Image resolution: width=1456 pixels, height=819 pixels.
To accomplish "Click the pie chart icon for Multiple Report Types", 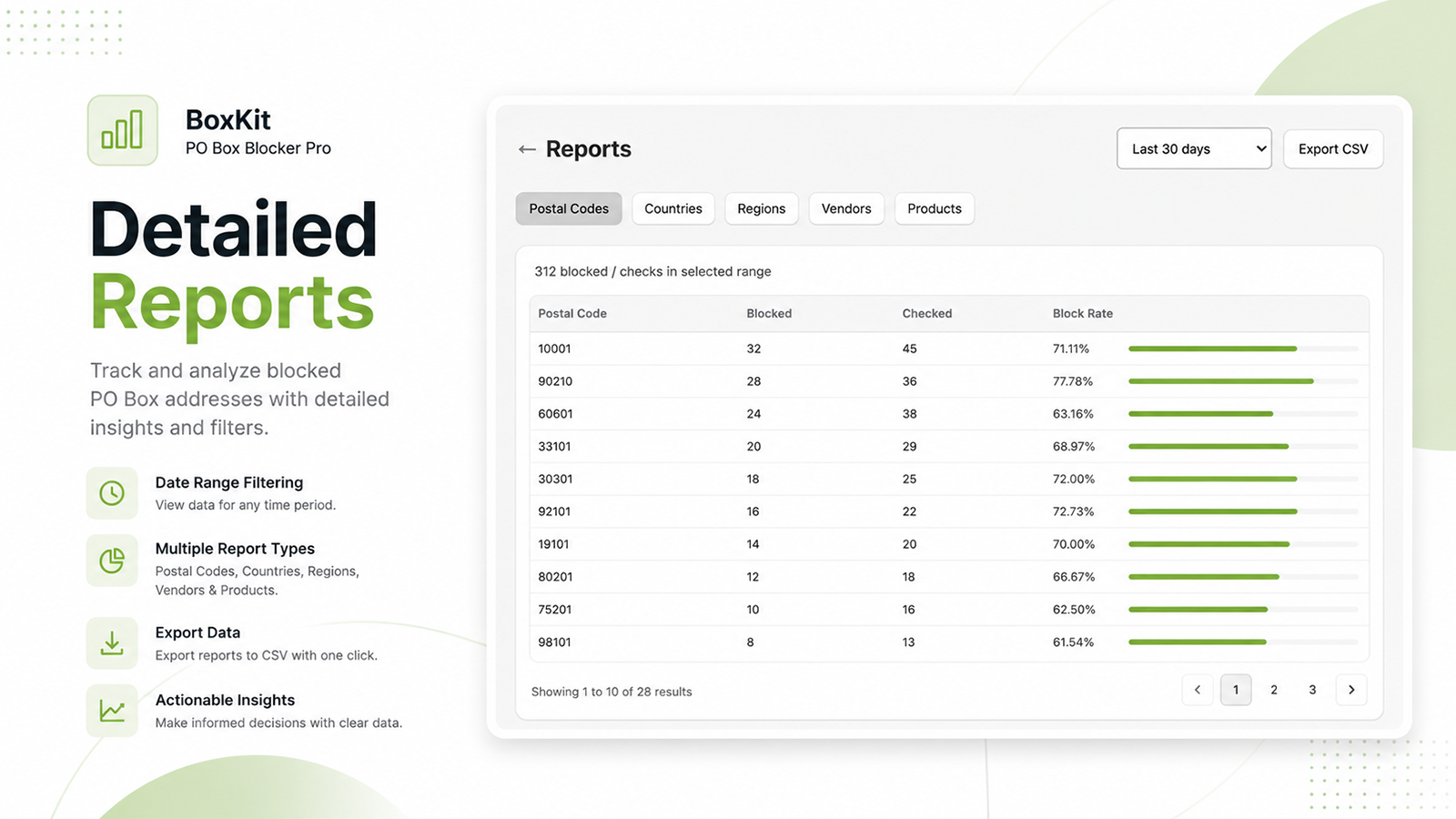I will pos(112,561).
